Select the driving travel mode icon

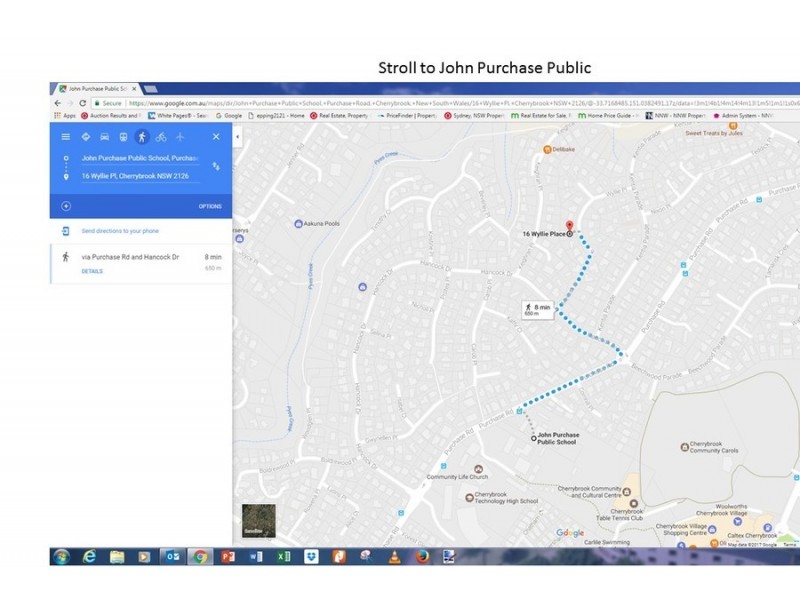pos(104,136)
